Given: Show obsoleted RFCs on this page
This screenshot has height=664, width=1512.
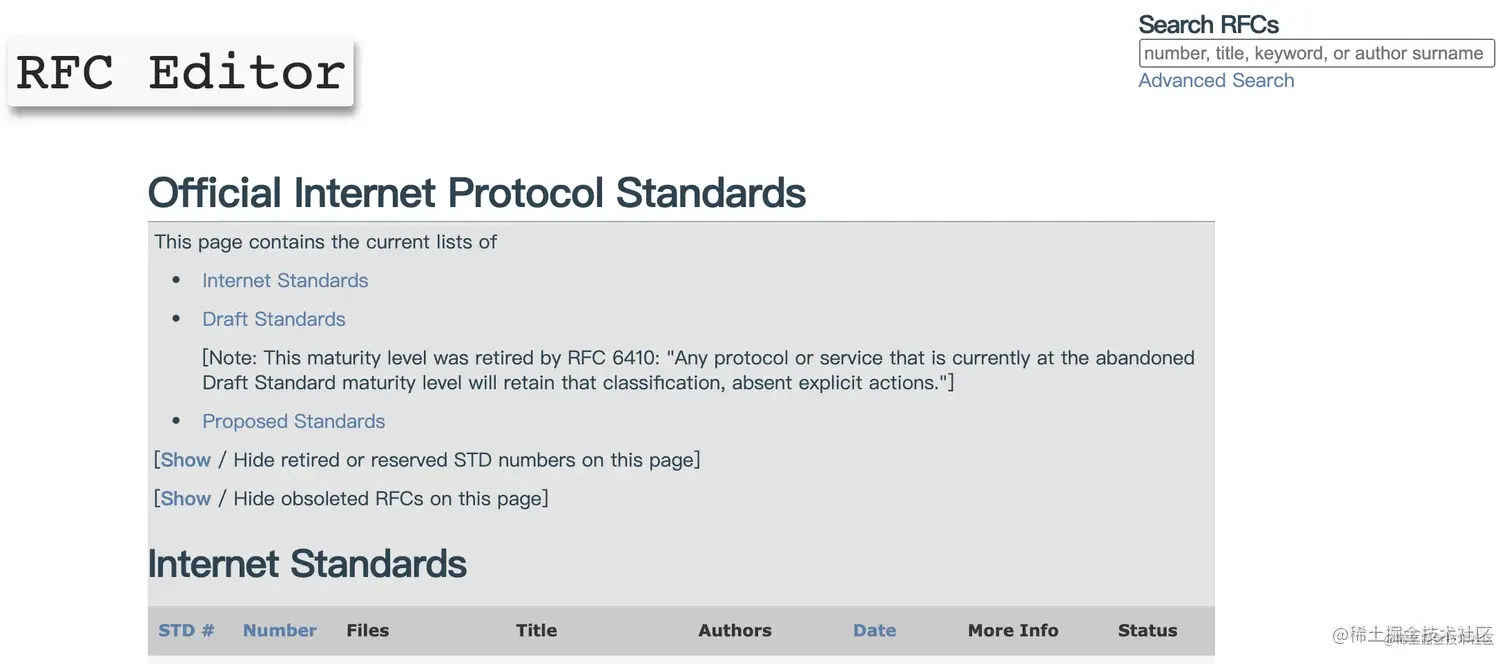Looking at the screenshot, I should (186, 499).
